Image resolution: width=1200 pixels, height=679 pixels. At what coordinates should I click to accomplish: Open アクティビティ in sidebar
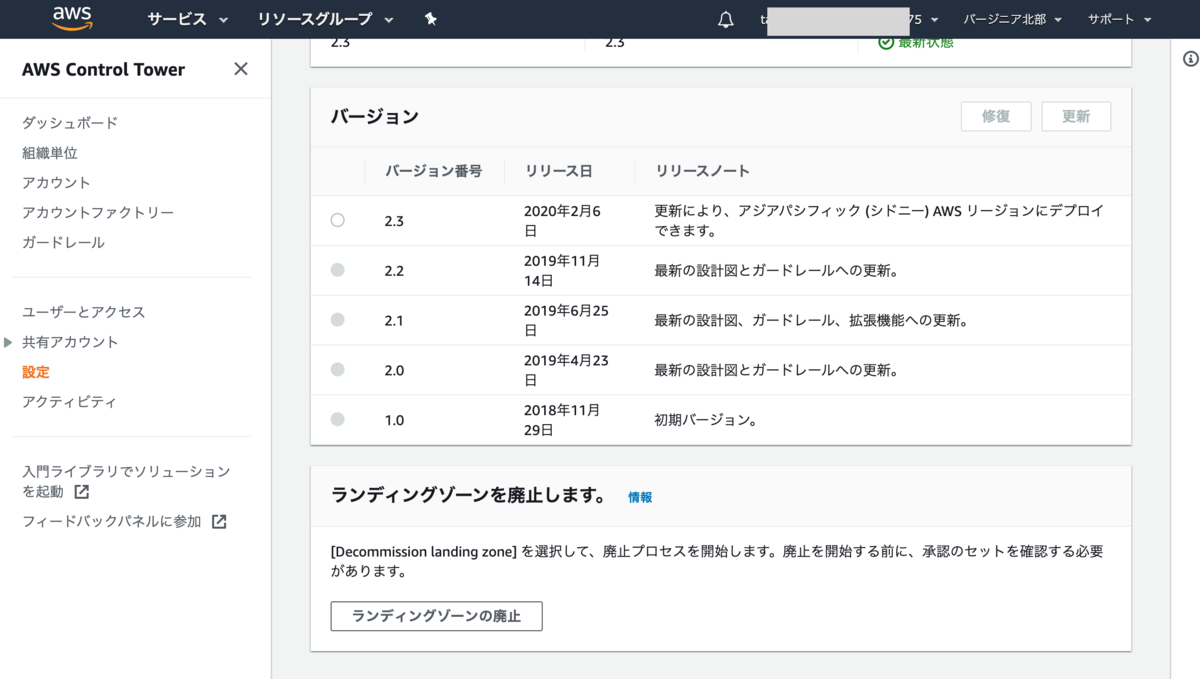tap(70, 402)
